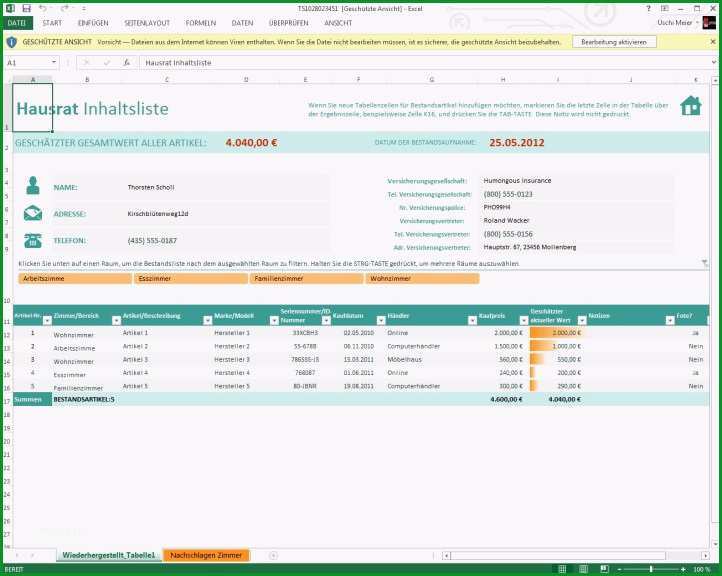Click the horizontal scrollbar right arrow
Image resolution: width=722 pixels, height=576 pixels.
point(705,556)
